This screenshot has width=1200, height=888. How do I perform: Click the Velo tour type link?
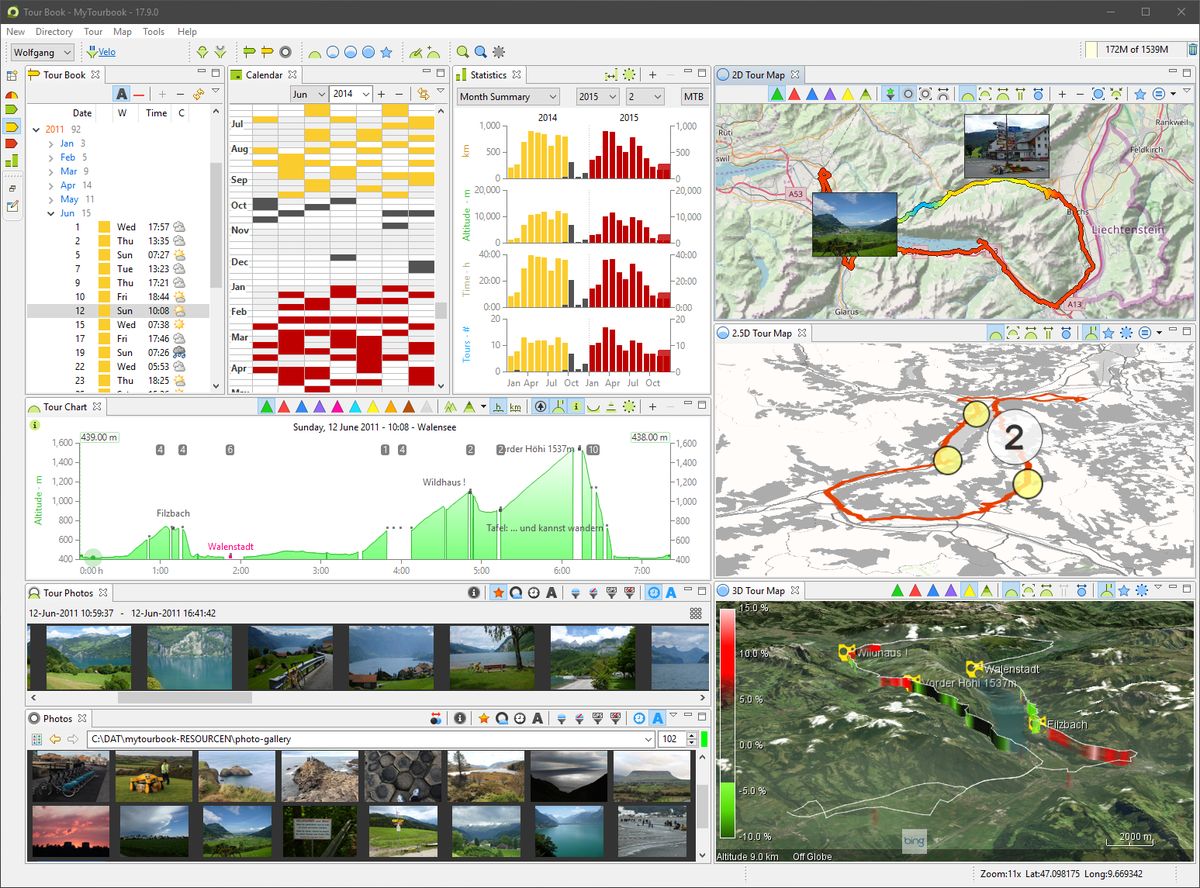(106, 52)
